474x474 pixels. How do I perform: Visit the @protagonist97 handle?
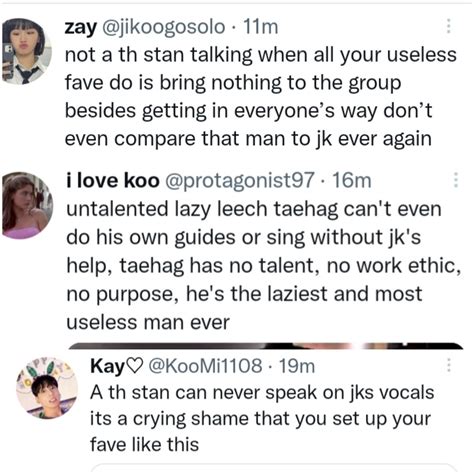coord(240,181)
